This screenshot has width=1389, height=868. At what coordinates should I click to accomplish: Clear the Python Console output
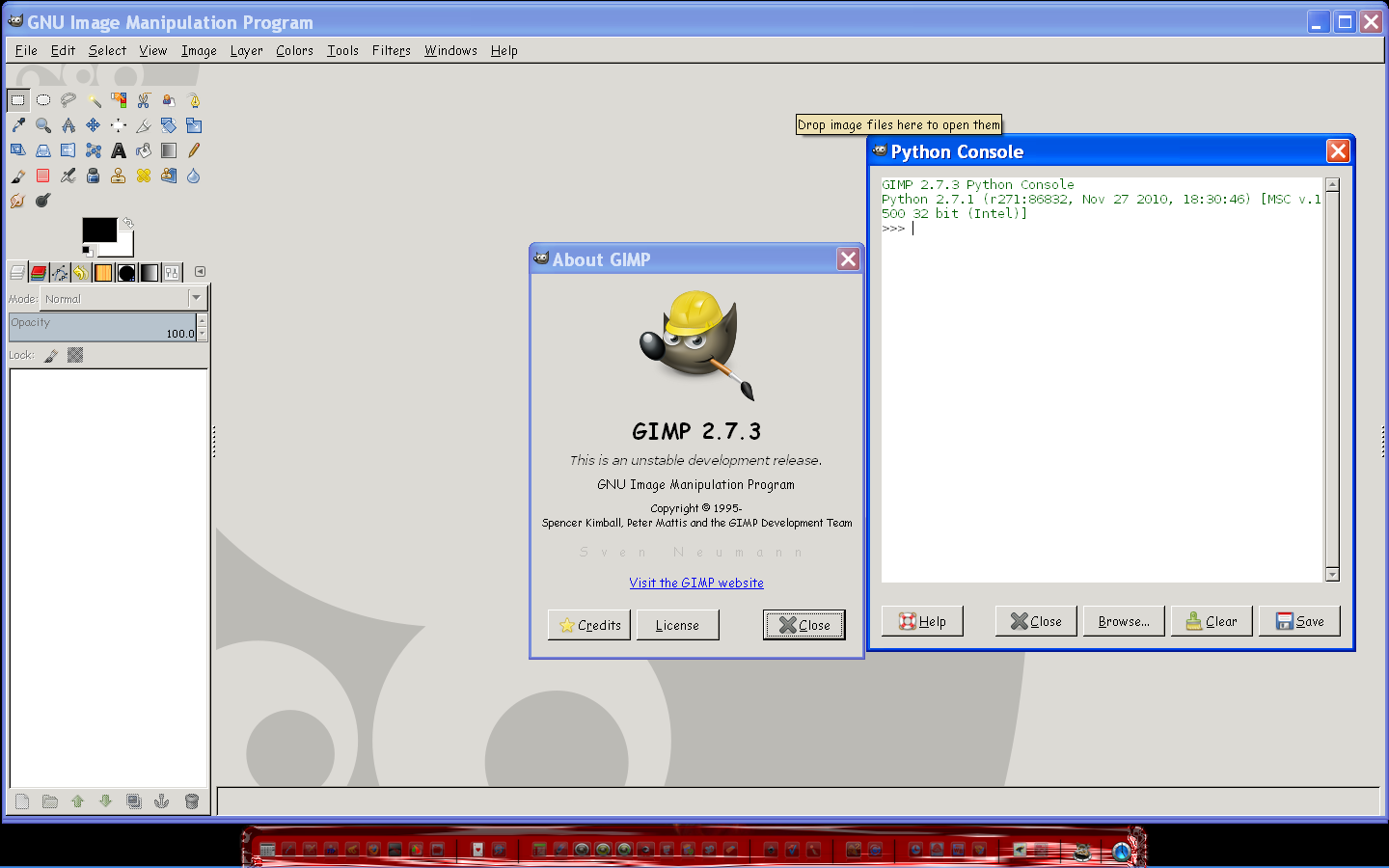pos(1212,621)
